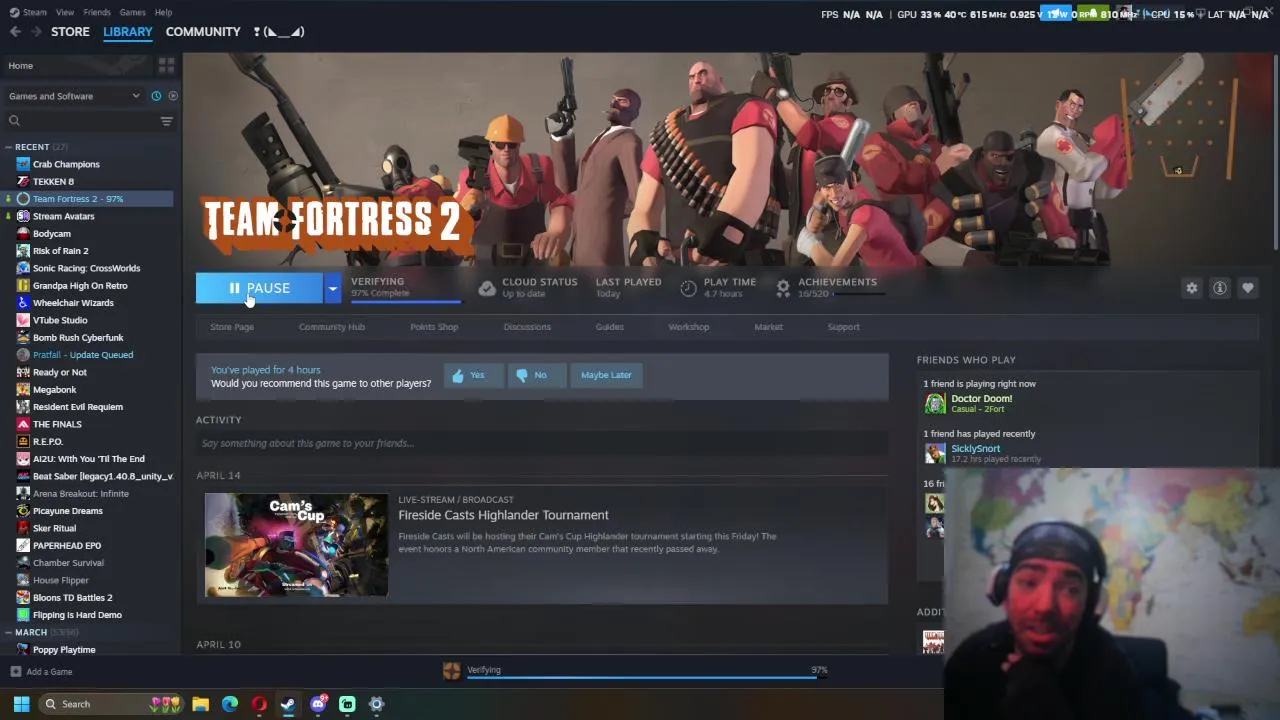This screenshot has height=720, width=1280.
Task: Open the Help menu
Action: pyautogui.click(x=163, y=12)
